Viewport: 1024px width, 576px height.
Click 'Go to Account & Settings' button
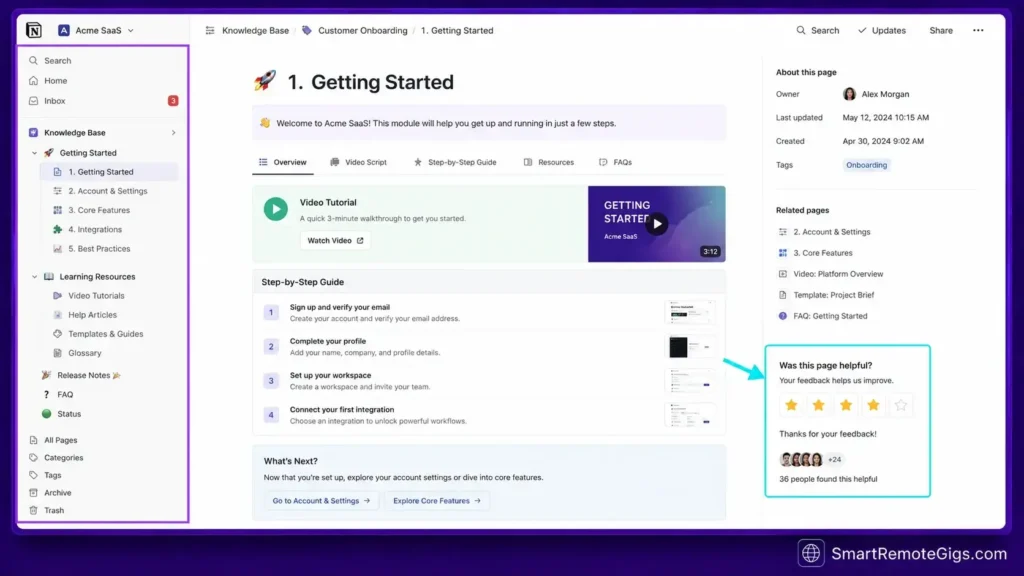pyautogui.click(x=321, y=501)
